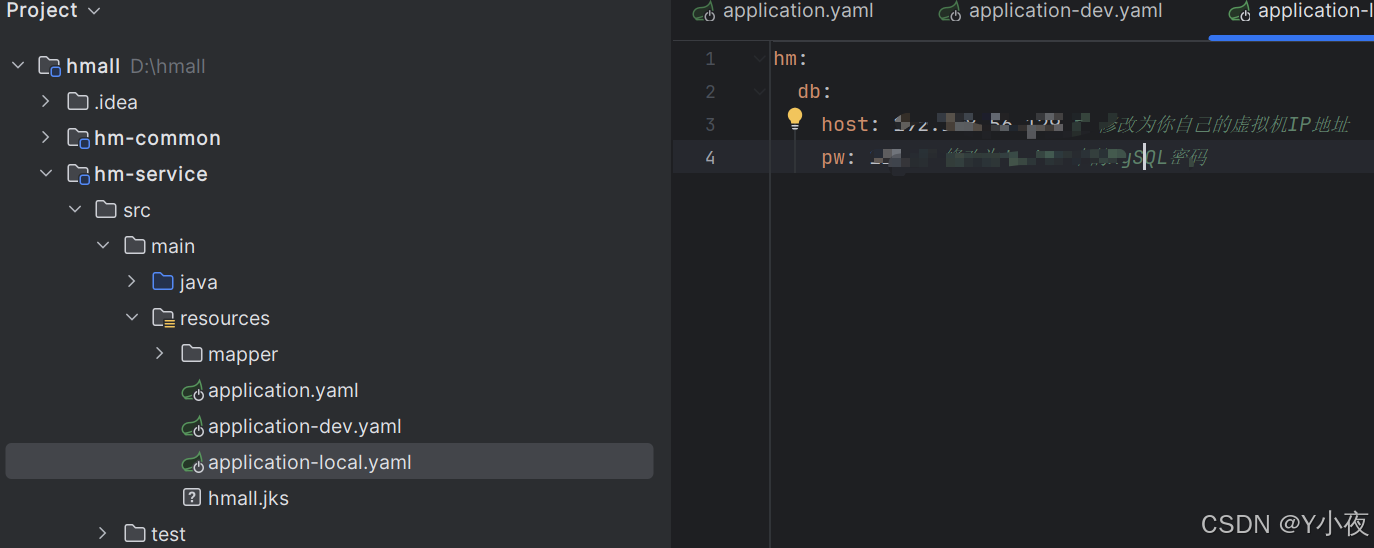Click the mapper folder icon
This screenshot has width=1374, height=548.
coord(192,354)
